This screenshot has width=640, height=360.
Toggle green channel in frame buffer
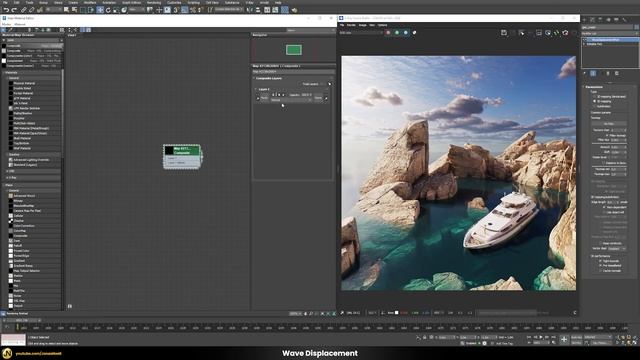pyautogui.click(x=397, y=33)
